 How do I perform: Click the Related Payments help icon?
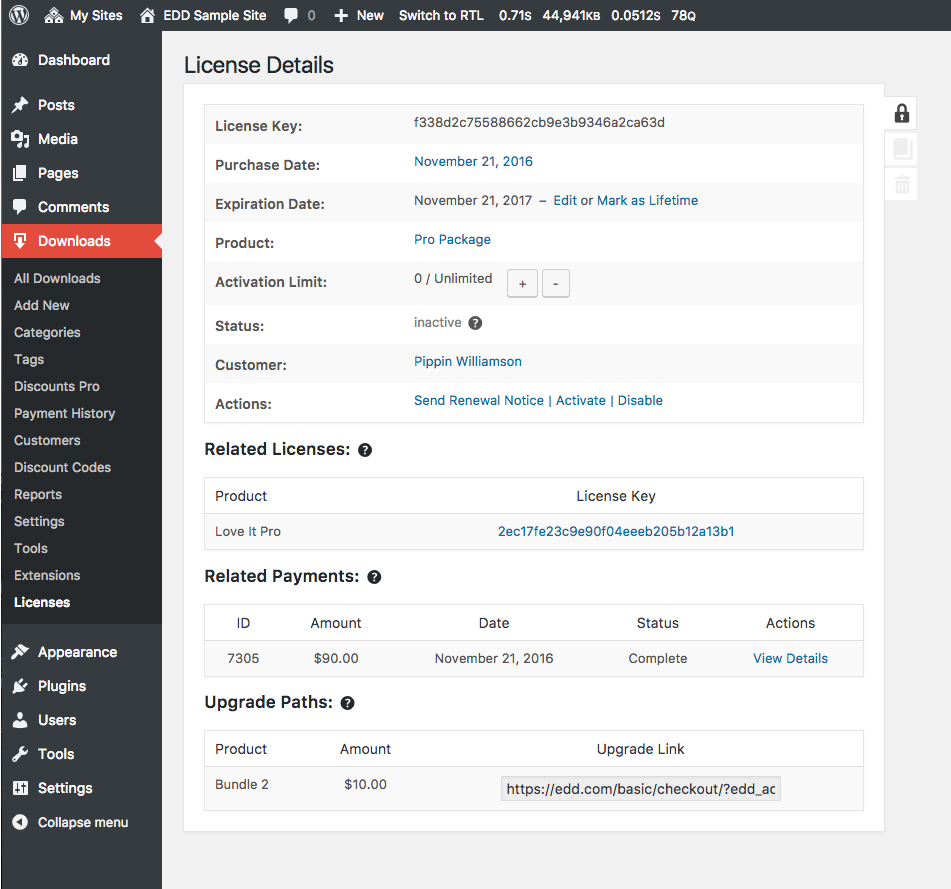374,577
